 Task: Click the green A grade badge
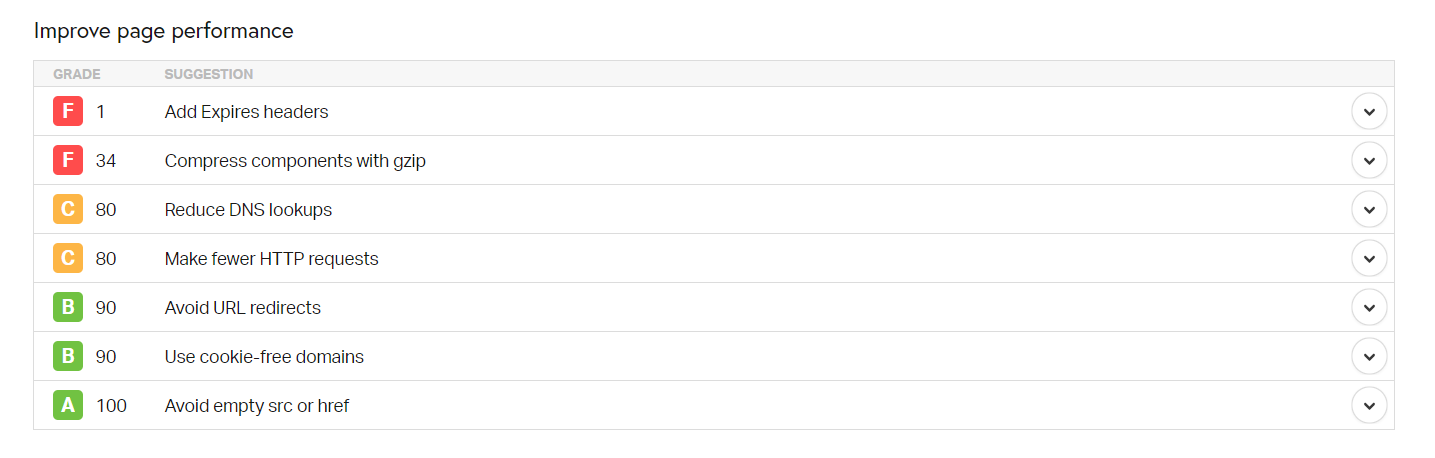68,405
